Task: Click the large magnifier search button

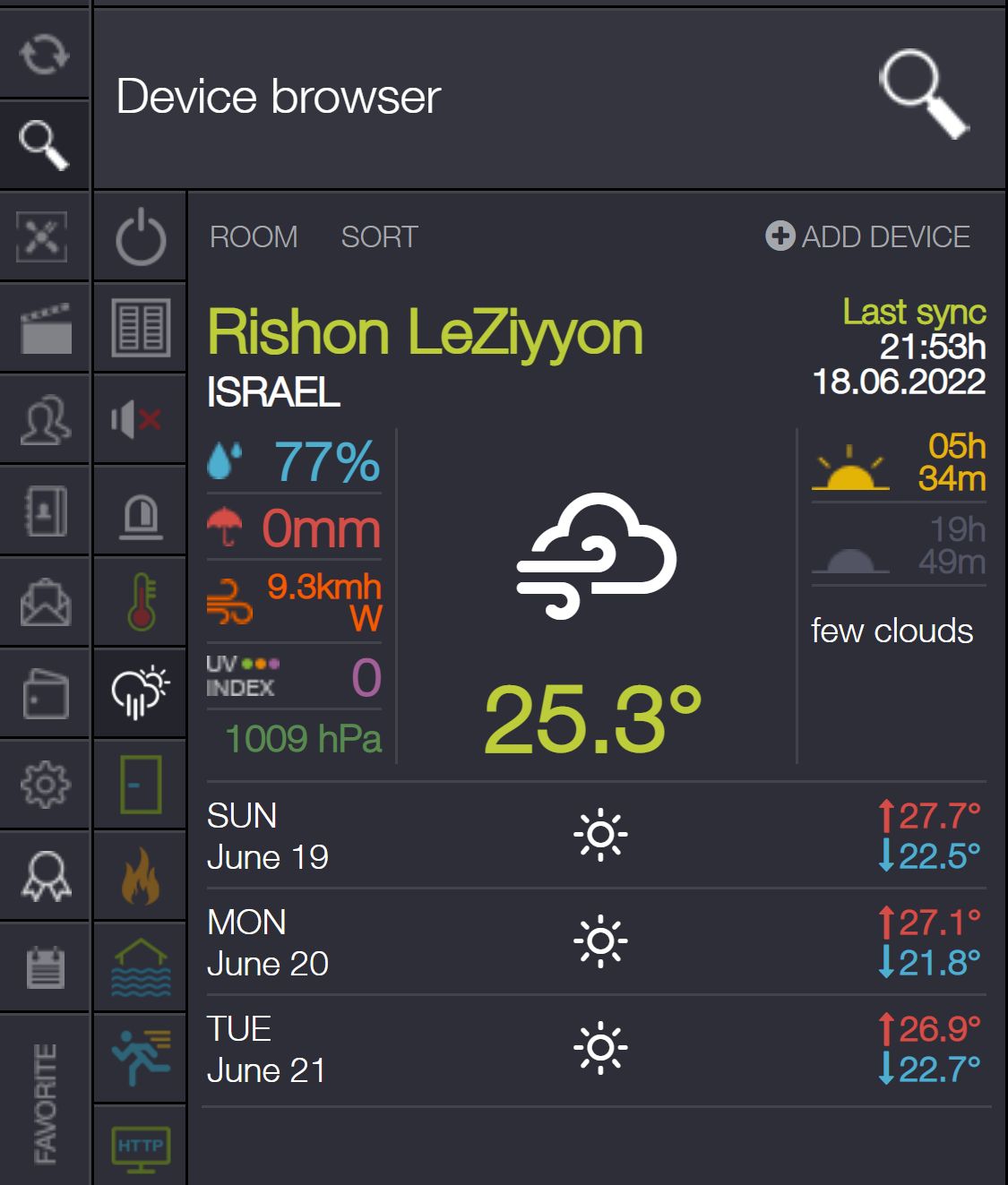Action: 923,95
